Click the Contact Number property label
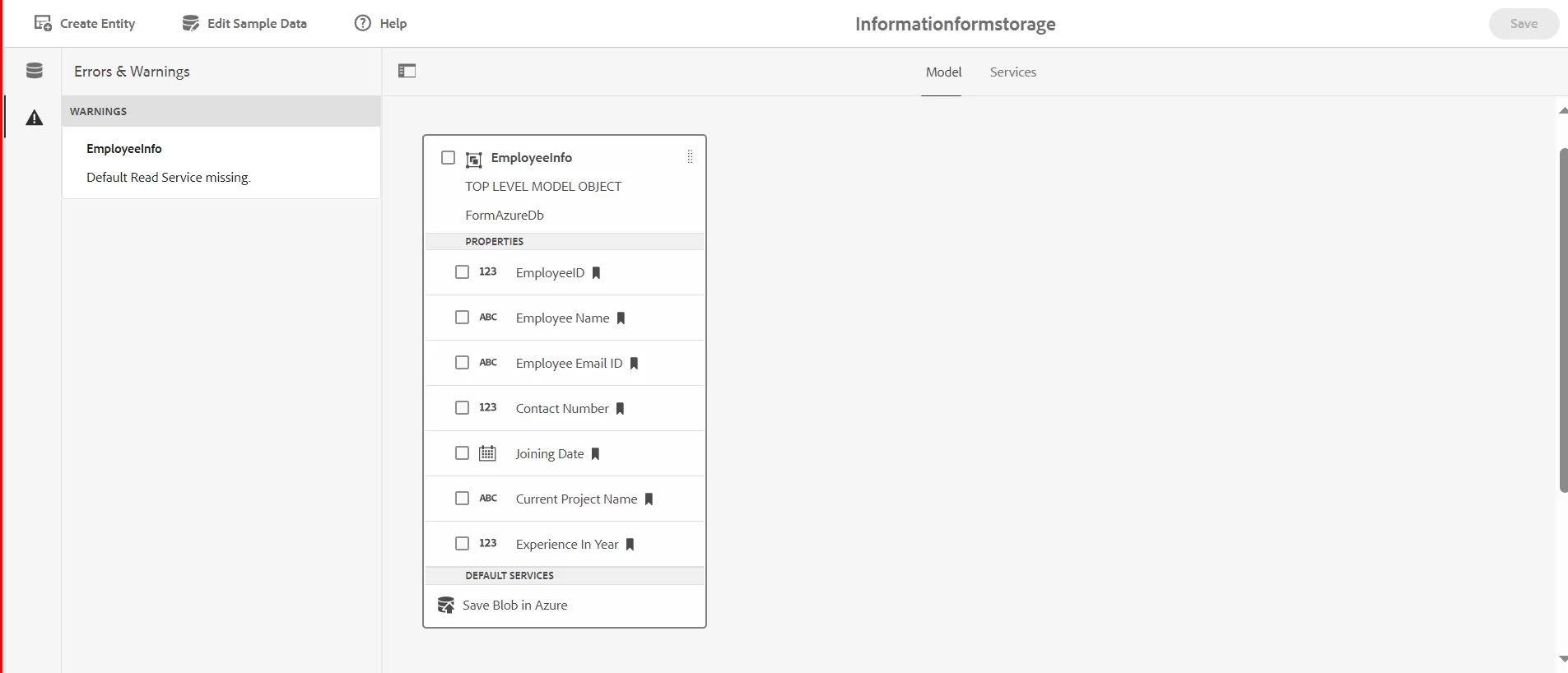Screen dimensions: 1568x673 (x=562, y=408)
